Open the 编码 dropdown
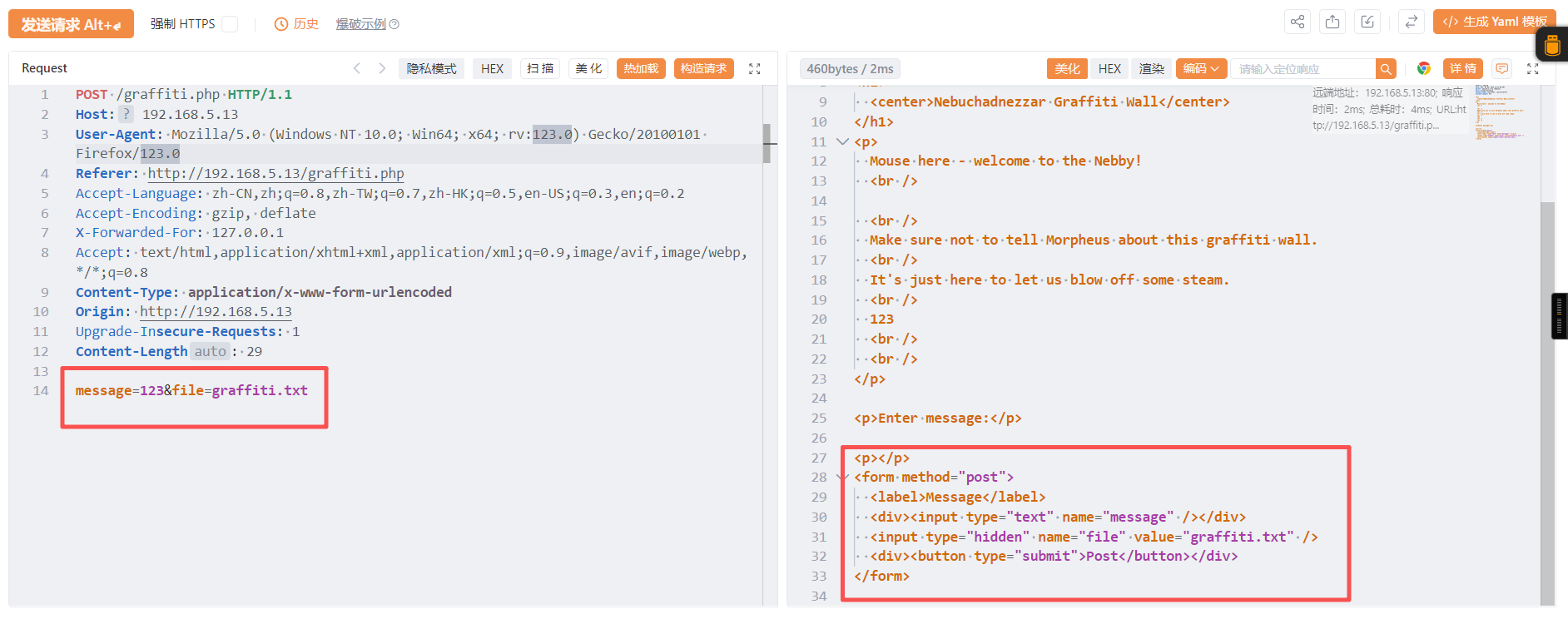The height and width of the screenshot is (619, 1568). (1201, 69)
